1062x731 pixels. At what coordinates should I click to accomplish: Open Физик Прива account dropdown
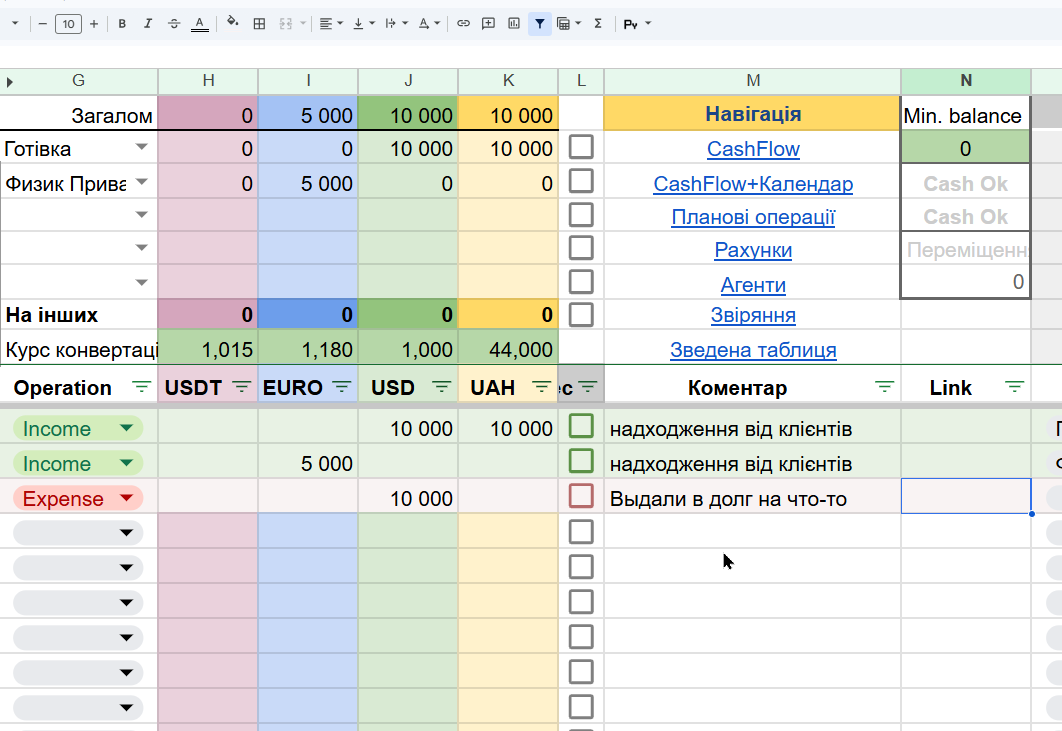141,182
